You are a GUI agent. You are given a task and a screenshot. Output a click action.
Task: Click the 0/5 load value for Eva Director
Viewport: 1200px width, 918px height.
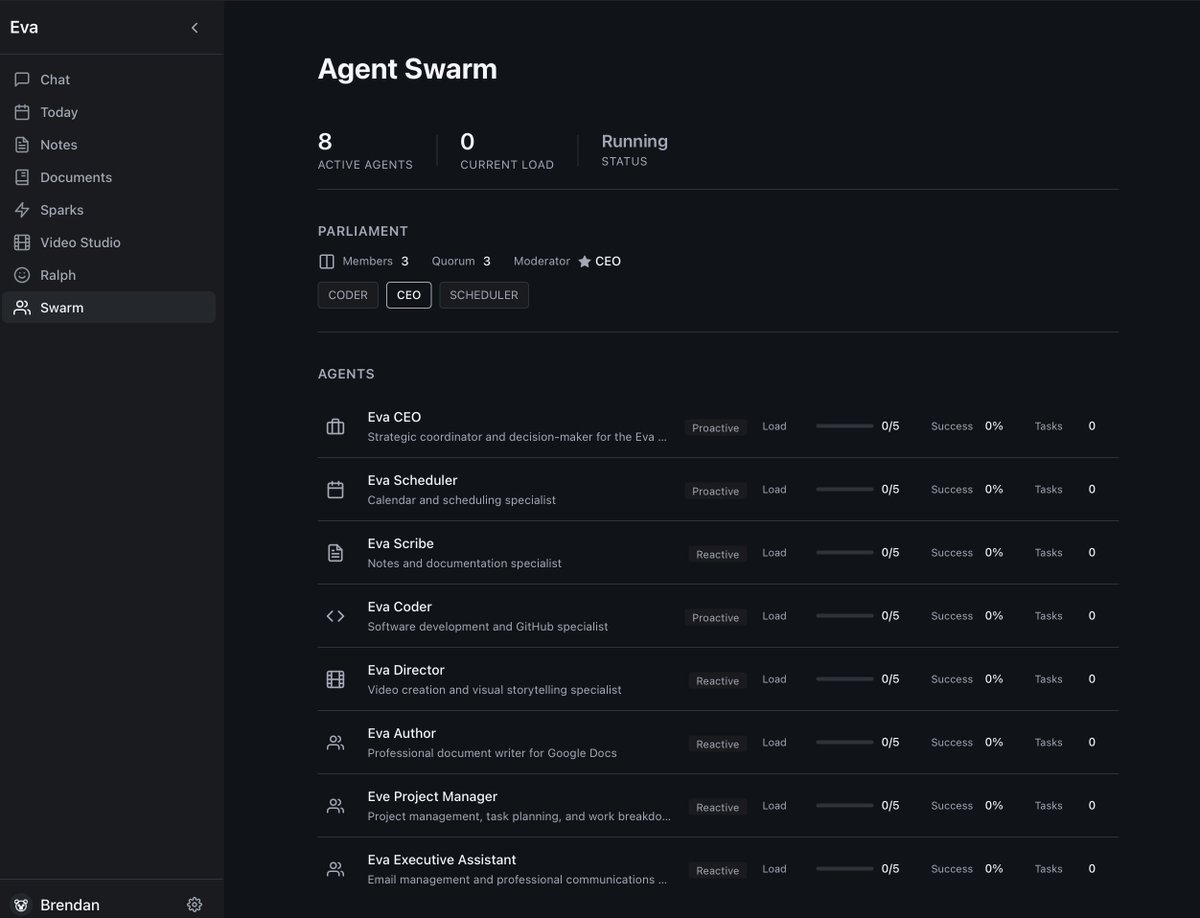coord(890,679)
